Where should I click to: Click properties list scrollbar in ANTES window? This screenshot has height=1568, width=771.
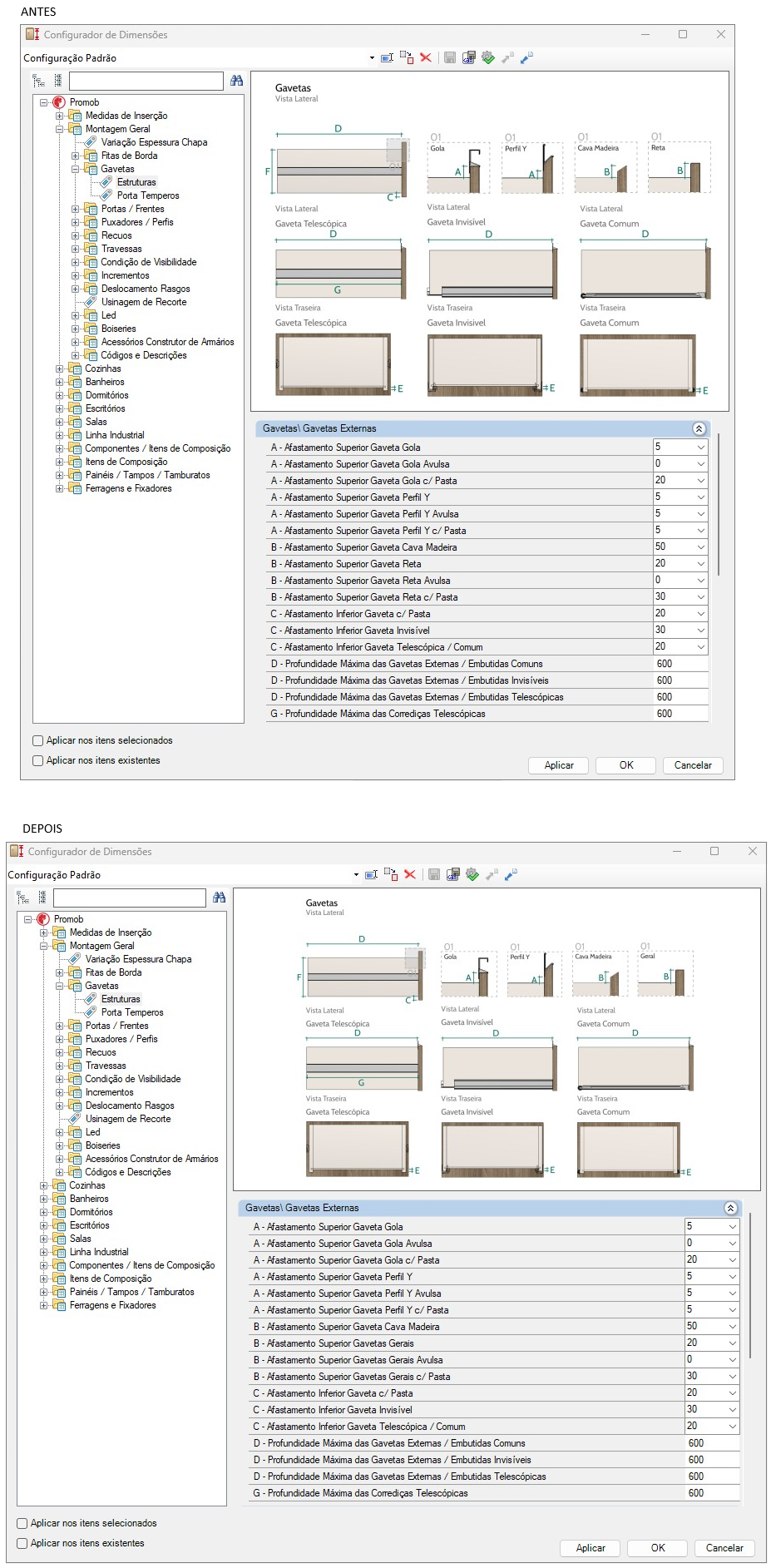pos(718,505)
